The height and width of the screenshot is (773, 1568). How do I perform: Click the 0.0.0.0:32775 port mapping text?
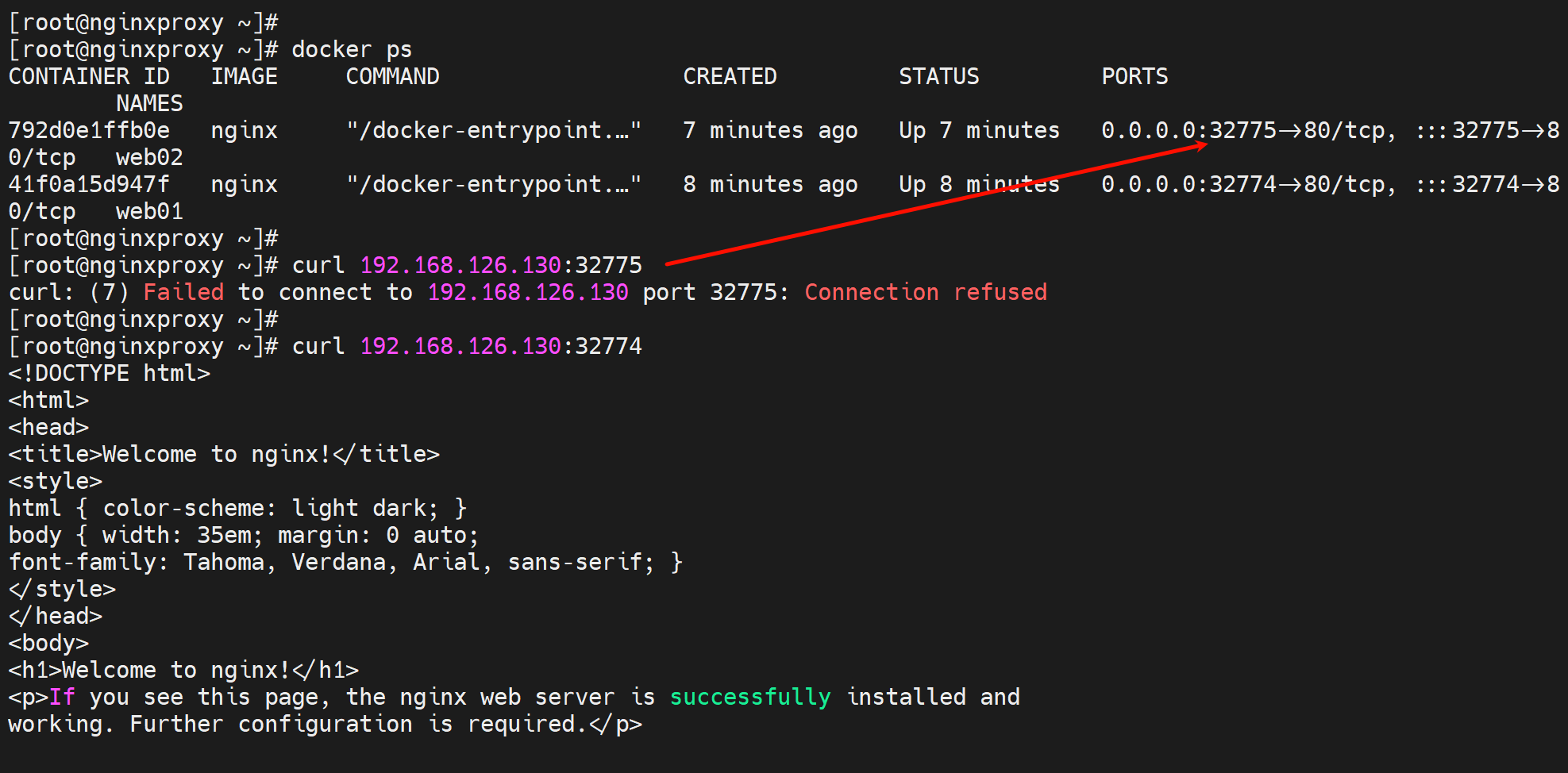(x=1189, y=130)
